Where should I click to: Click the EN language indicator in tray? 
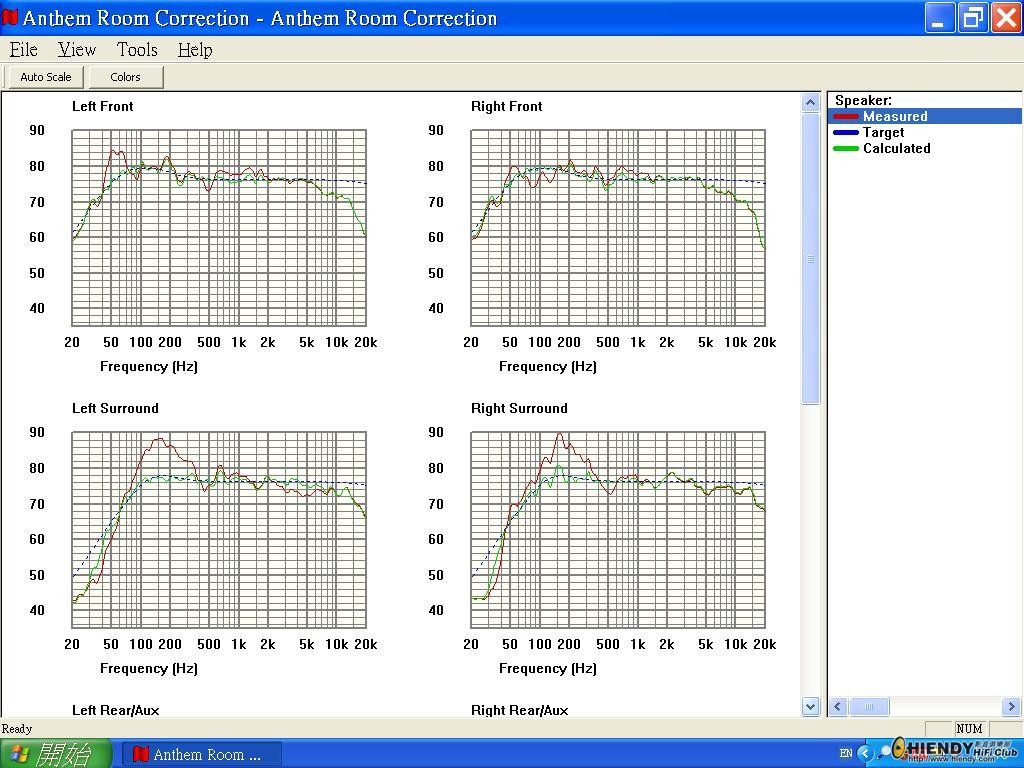(x=846, y=754)
